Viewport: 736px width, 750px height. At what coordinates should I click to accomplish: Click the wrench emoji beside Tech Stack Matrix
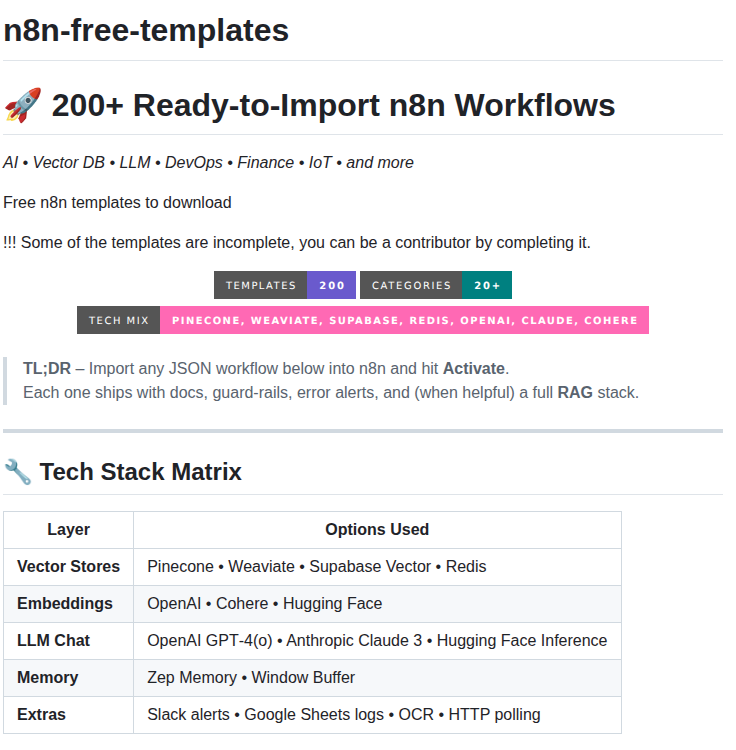18,472
